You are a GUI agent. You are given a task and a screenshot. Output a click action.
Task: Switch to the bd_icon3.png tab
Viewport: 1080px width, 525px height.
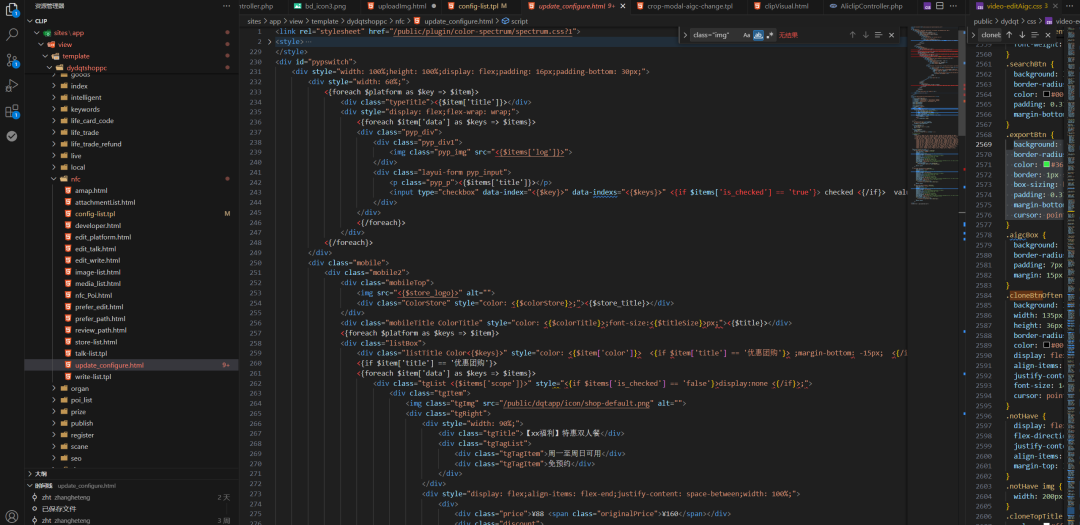pyautogui.click(x=326, y=6)
